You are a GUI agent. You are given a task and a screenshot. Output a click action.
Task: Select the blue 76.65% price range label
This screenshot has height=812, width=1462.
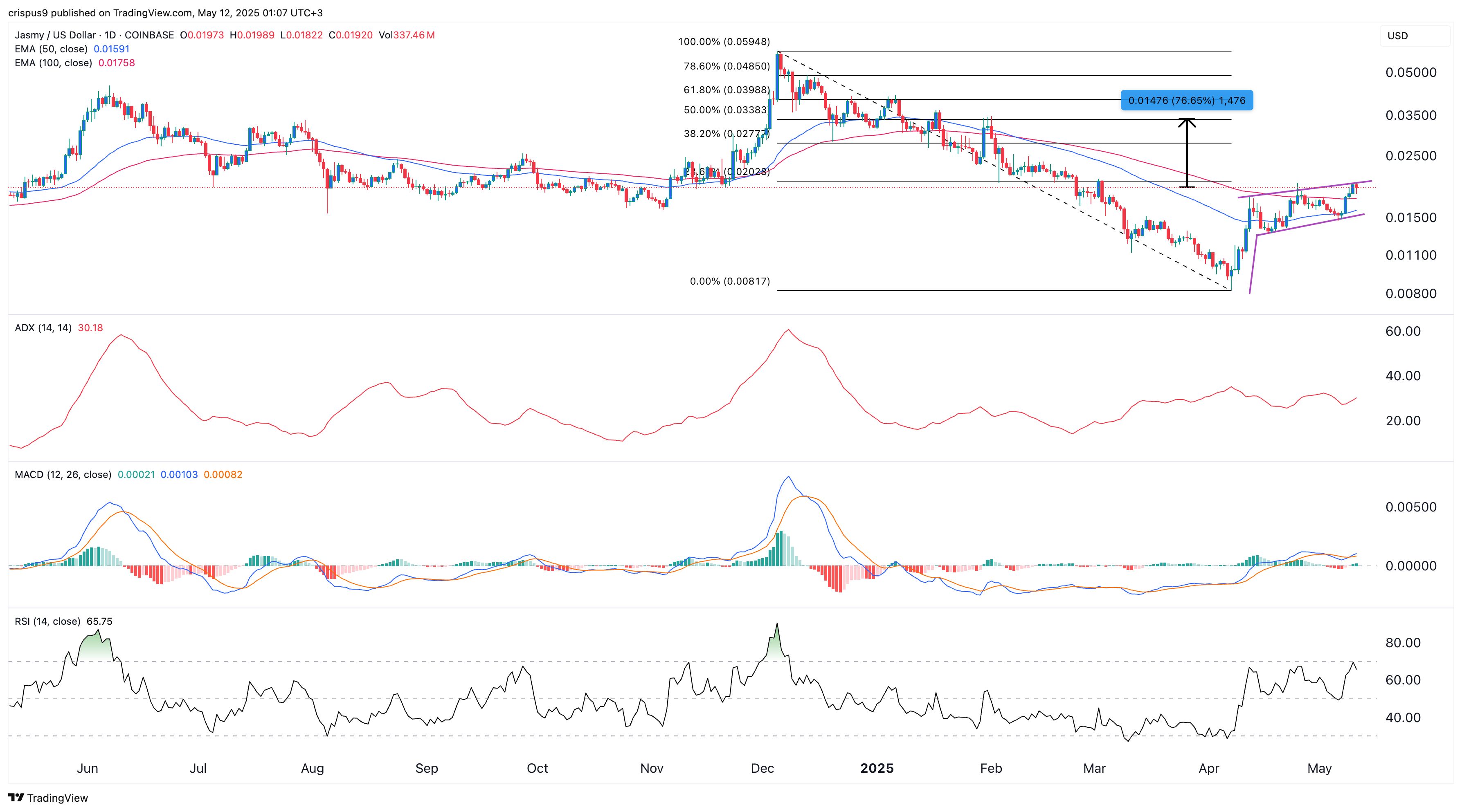point(1187,101)
